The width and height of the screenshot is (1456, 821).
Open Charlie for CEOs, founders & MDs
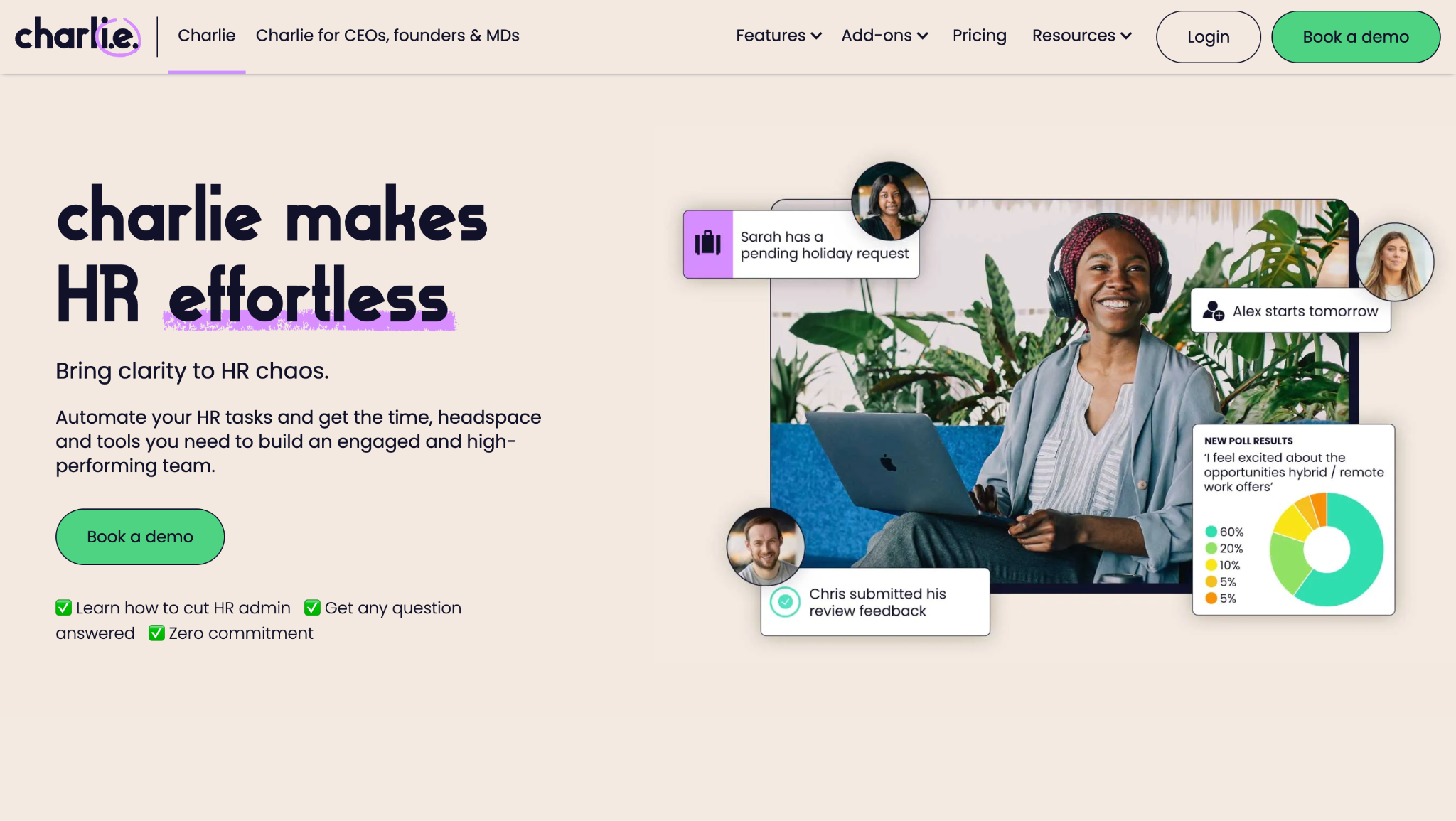(x=387, y=36)
